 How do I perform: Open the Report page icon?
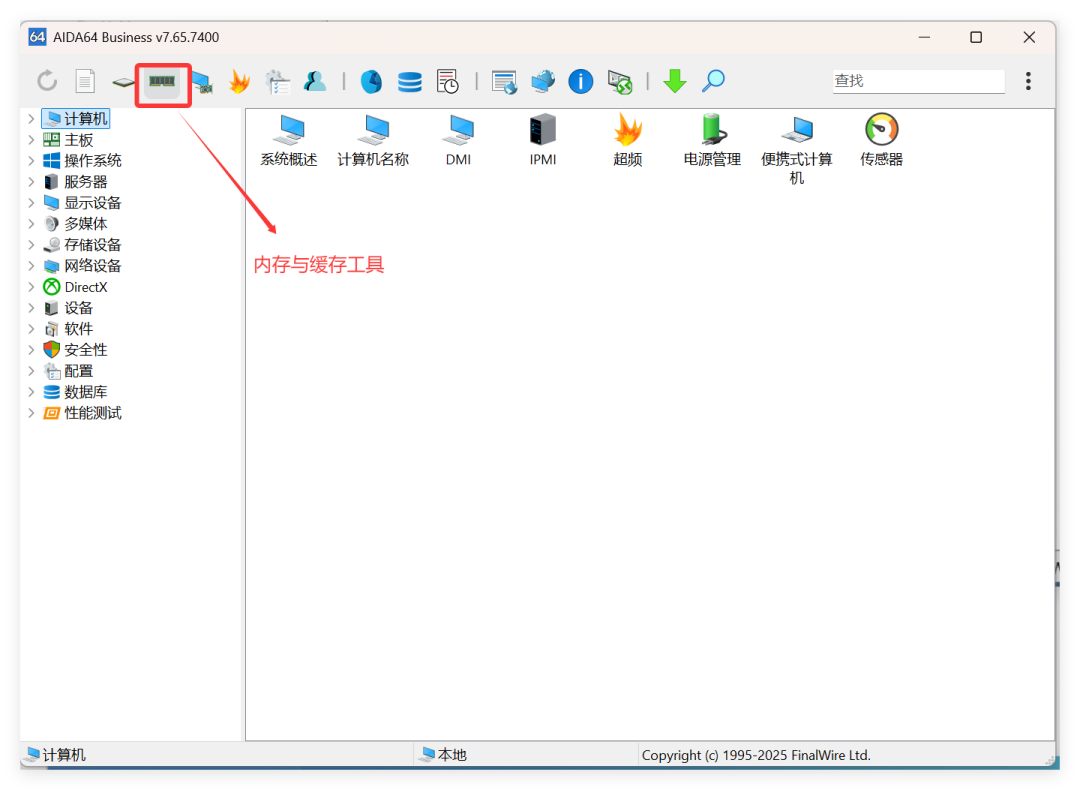[x=85, y=81]
